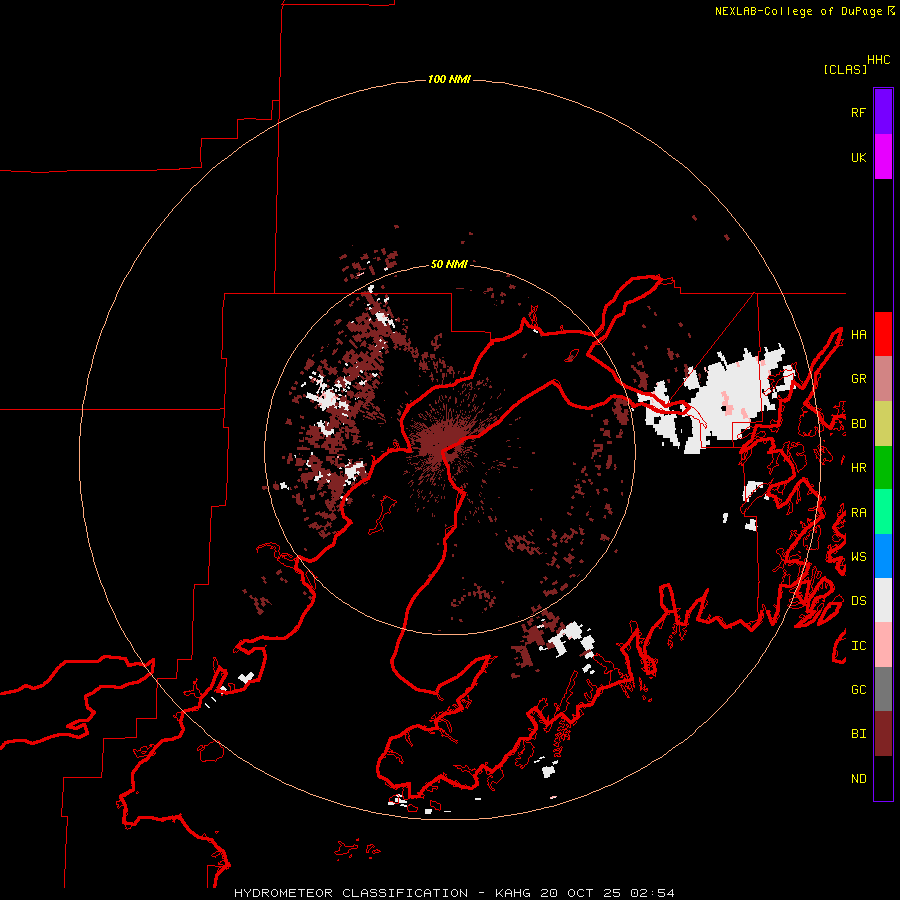
Task: Click the WS legend label
Action: click(858, 557)
